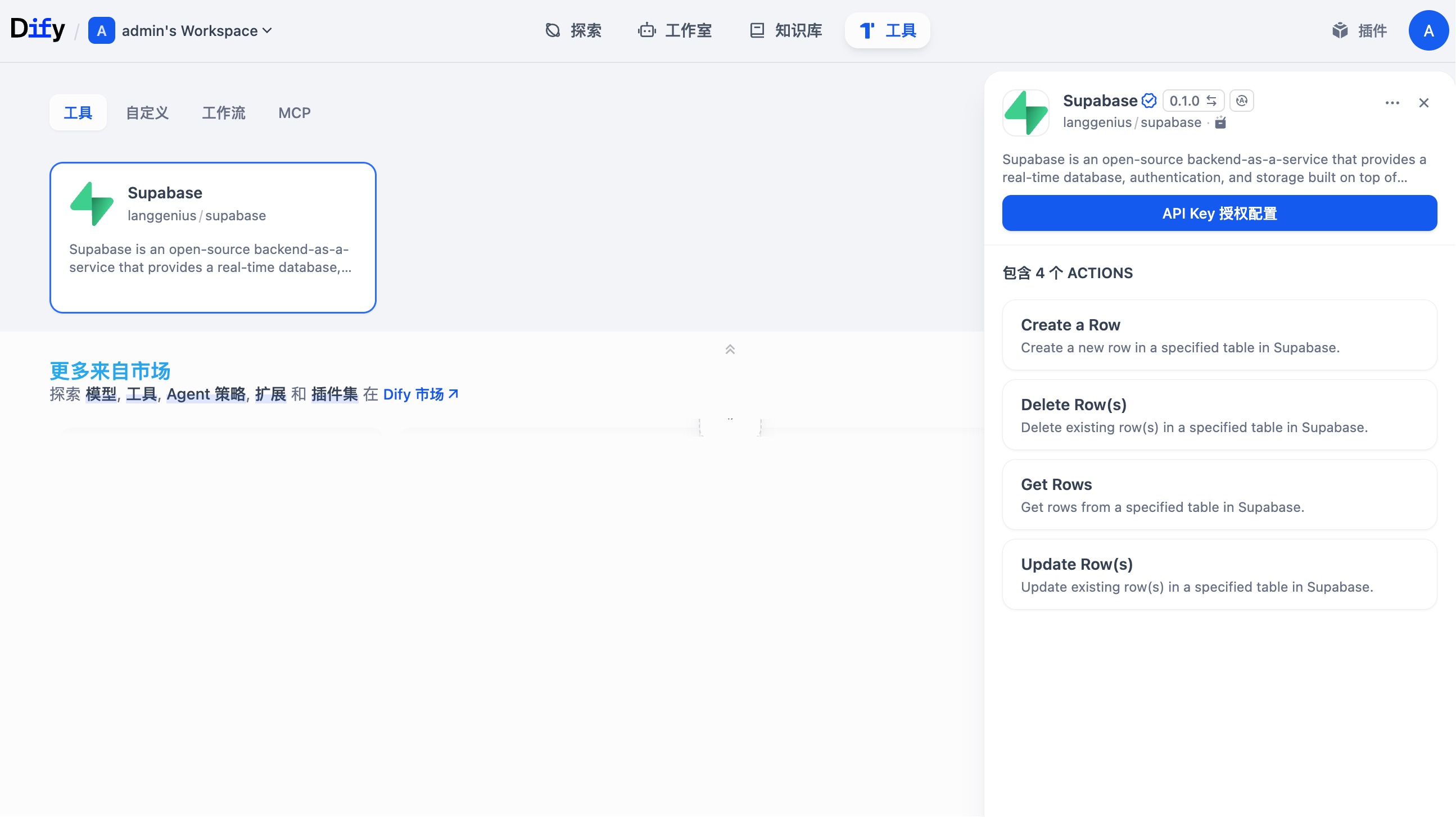Viewport: 1456px width, 817px height.
Task: Toggle the auto-update icon next to version
Action: 1242,101
